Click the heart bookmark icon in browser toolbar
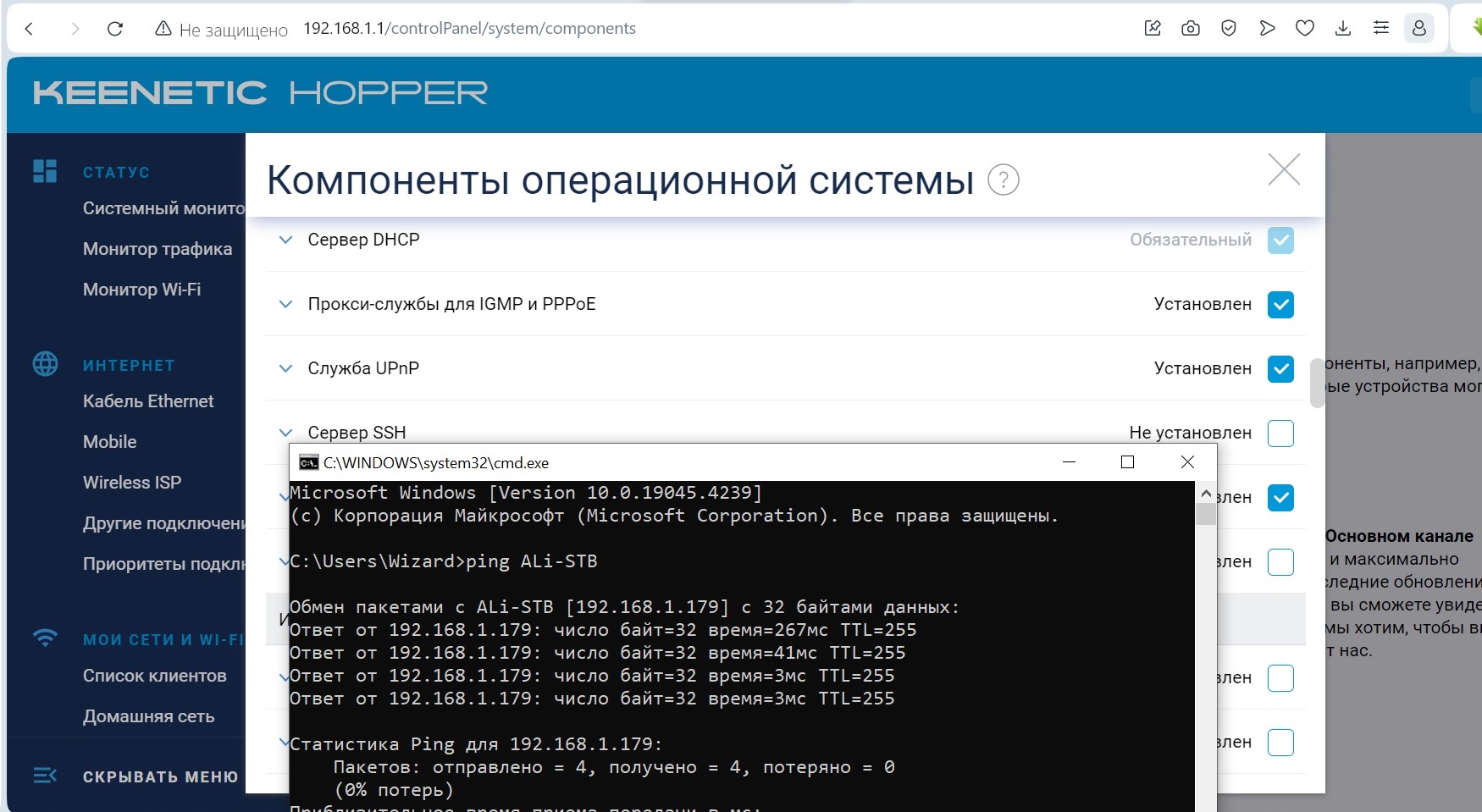 tap(1305, 29)
